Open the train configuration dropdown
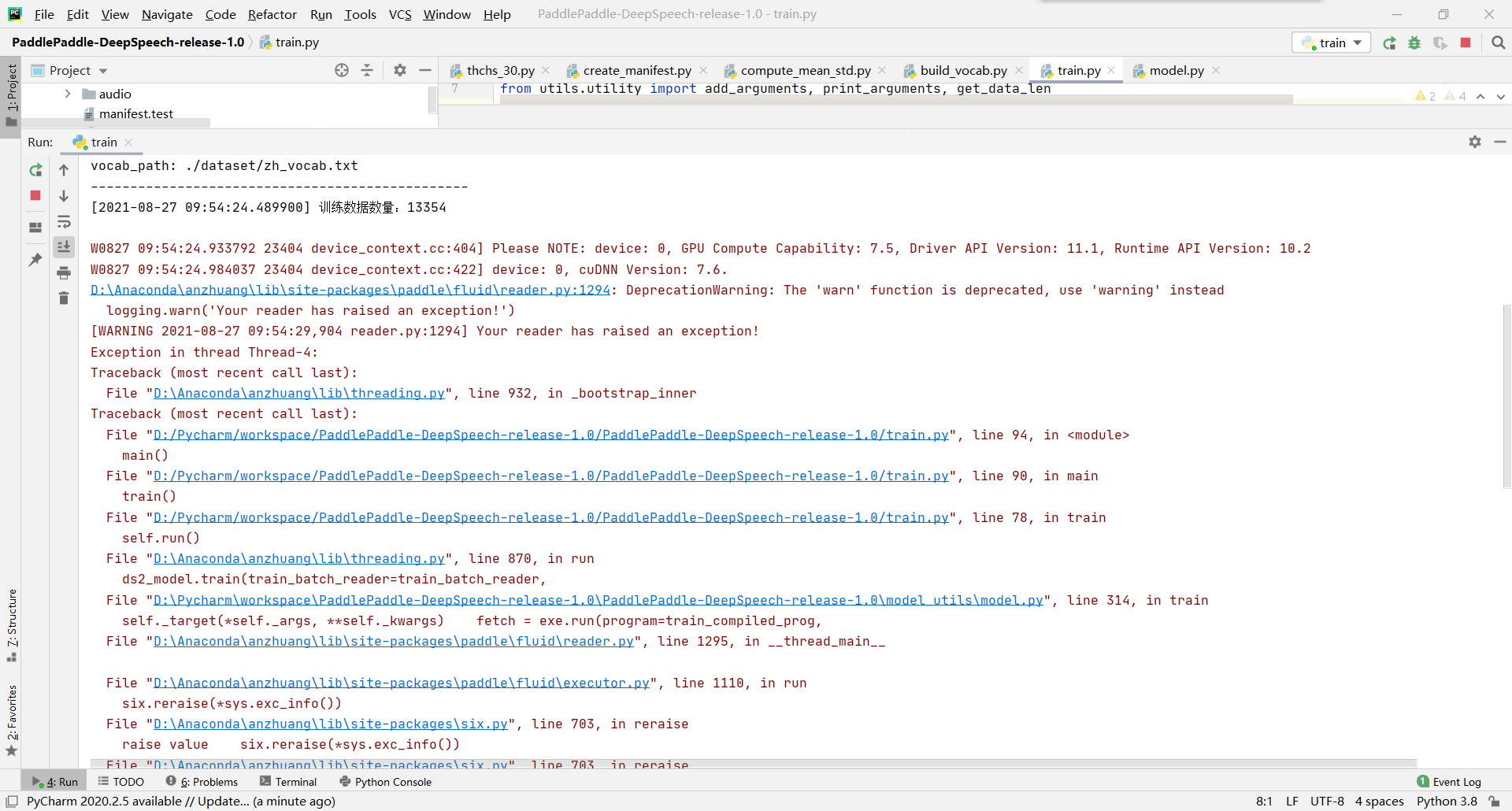The height and width of the screenshot is (811, 1512). [1358, 43]
